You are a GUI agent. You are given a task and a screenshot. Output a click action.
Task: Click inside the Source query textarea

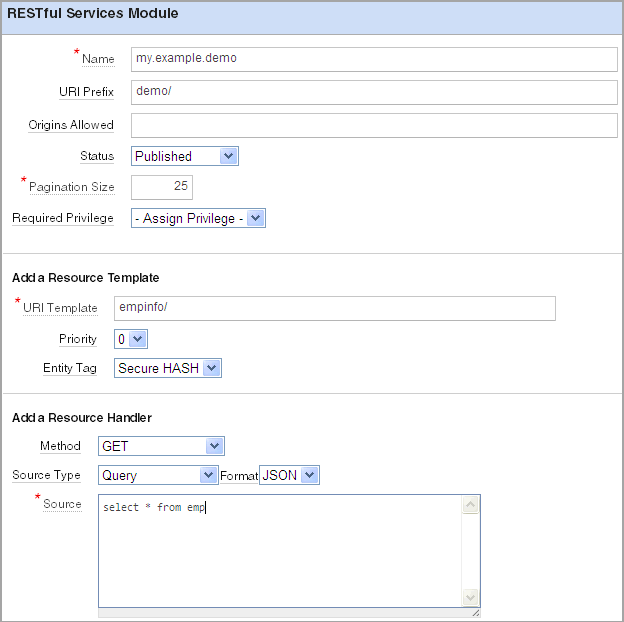(280, 551)
